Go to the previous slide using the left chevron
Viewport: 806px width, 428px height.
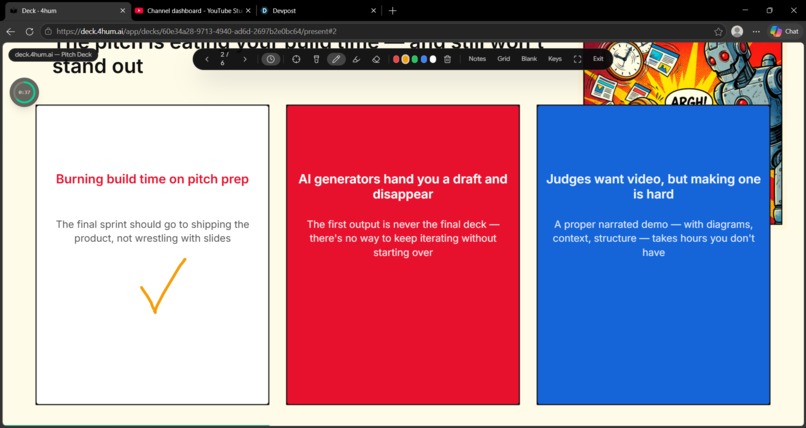coord(207,59)
